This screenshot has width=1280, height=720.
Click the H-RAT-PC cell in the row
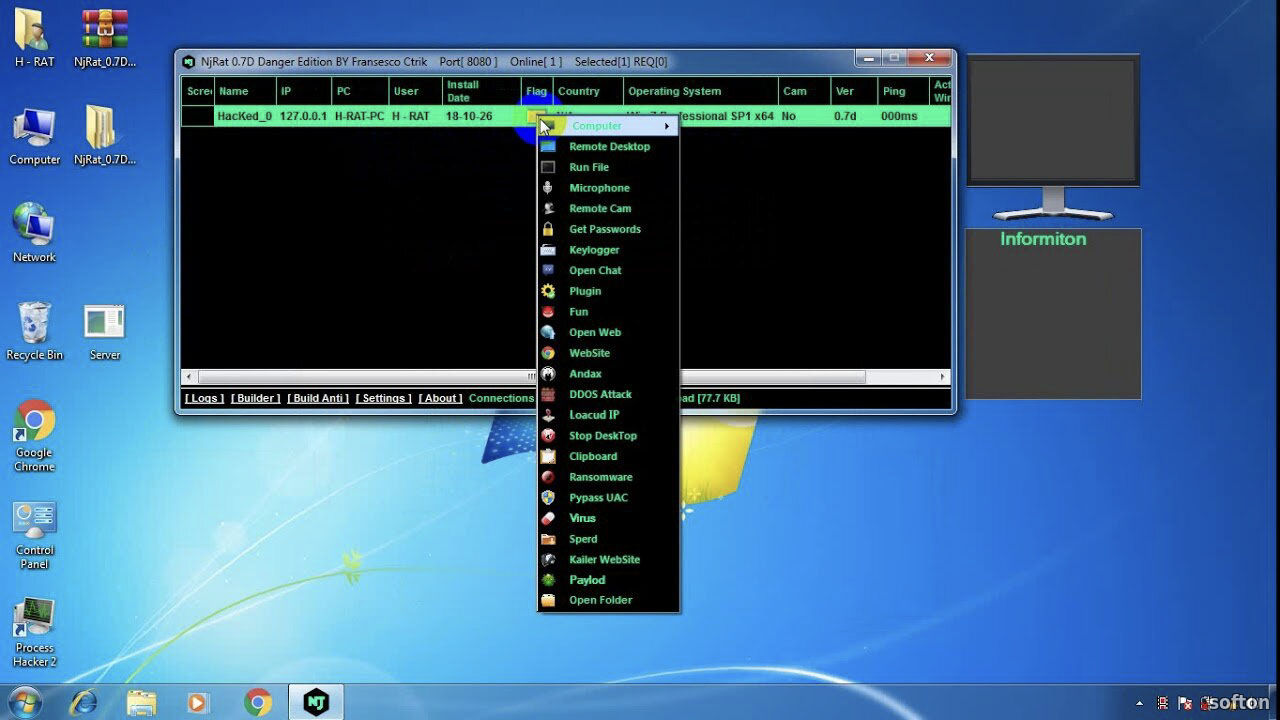[359, 116]
